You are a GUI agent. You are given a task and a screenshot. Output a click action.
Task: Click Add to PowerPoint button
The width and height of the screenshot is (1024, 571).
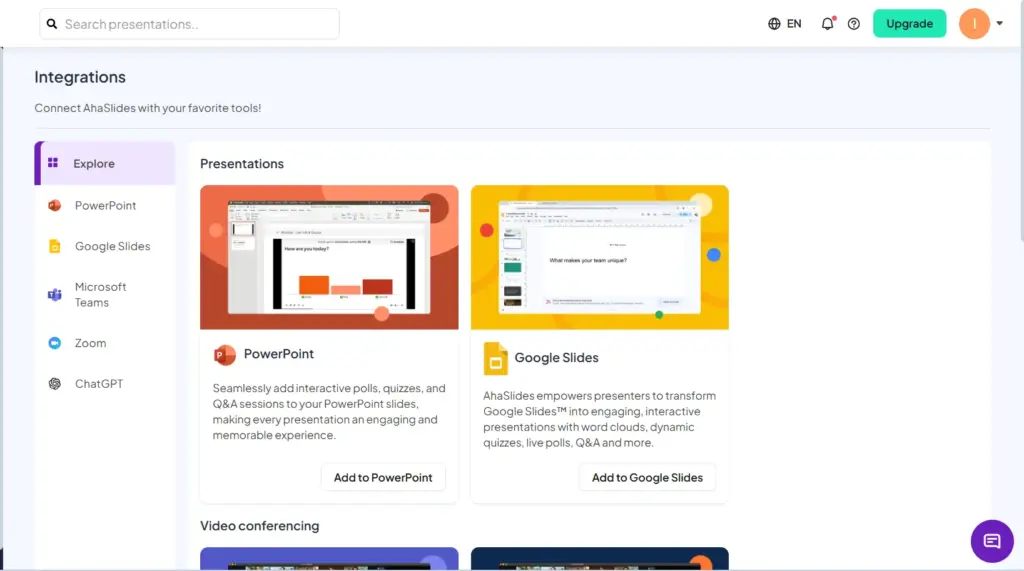coord(383,478)
